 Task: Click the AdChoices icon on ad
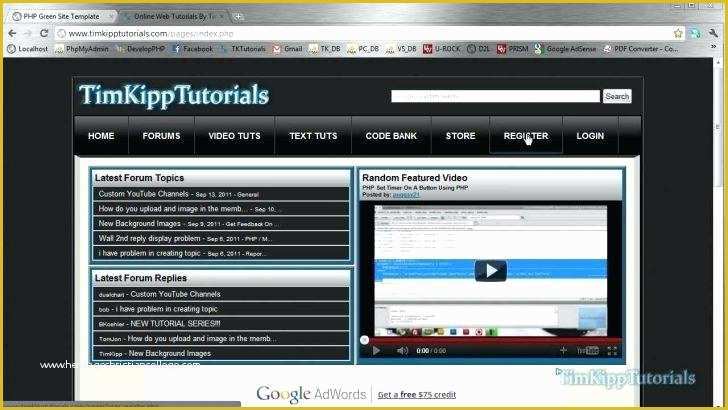point(559,371)
